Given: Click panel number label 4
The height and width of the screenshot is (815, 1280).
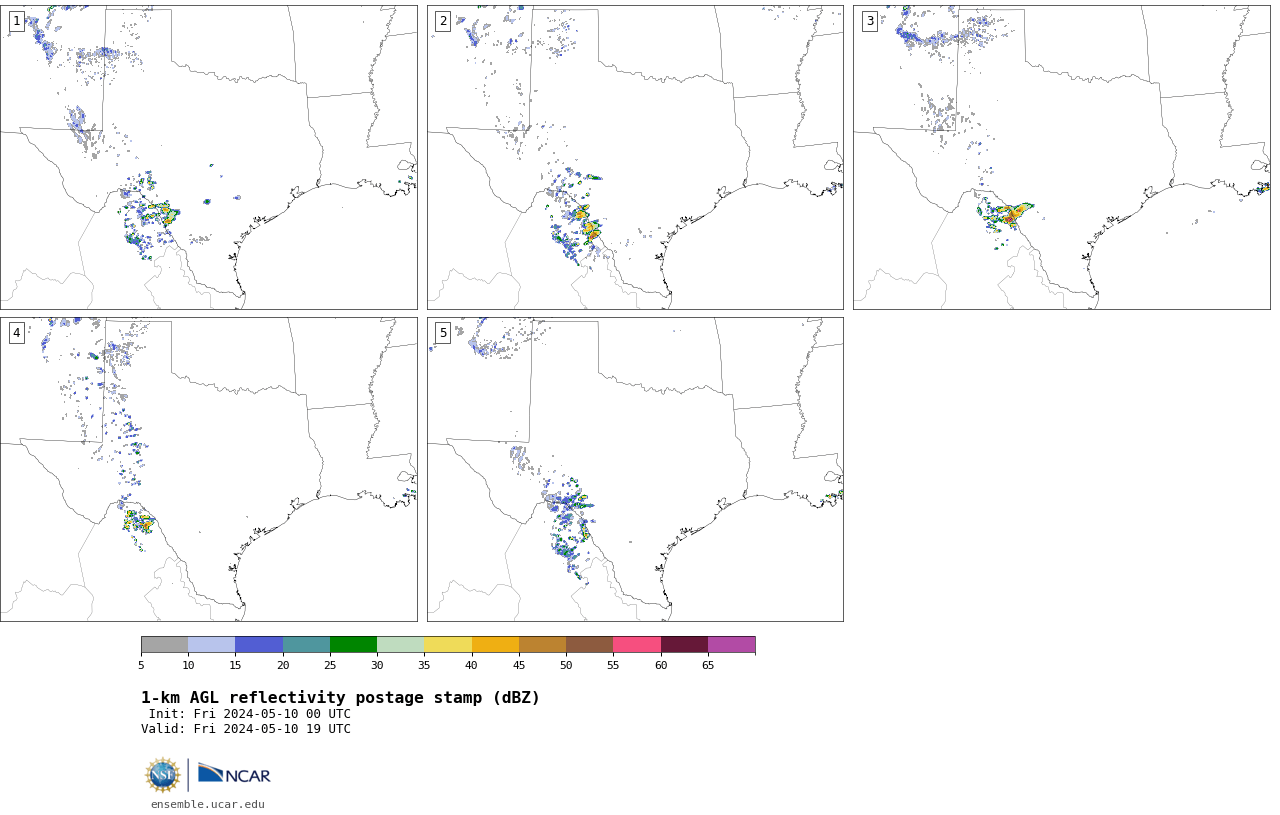Looking at the screenshot, I should click(17, 333).
